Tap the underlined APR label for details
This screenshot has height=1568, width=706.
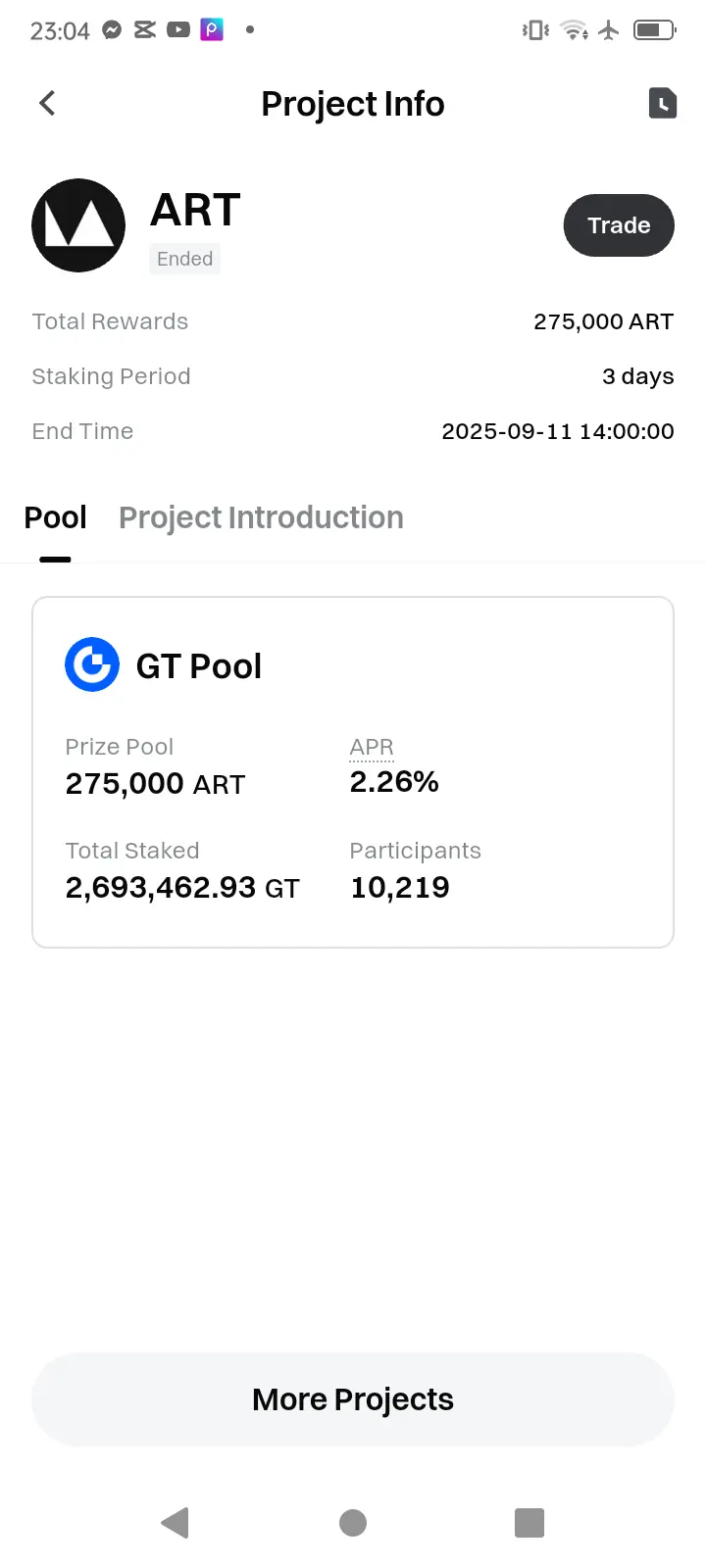[372, 748]
